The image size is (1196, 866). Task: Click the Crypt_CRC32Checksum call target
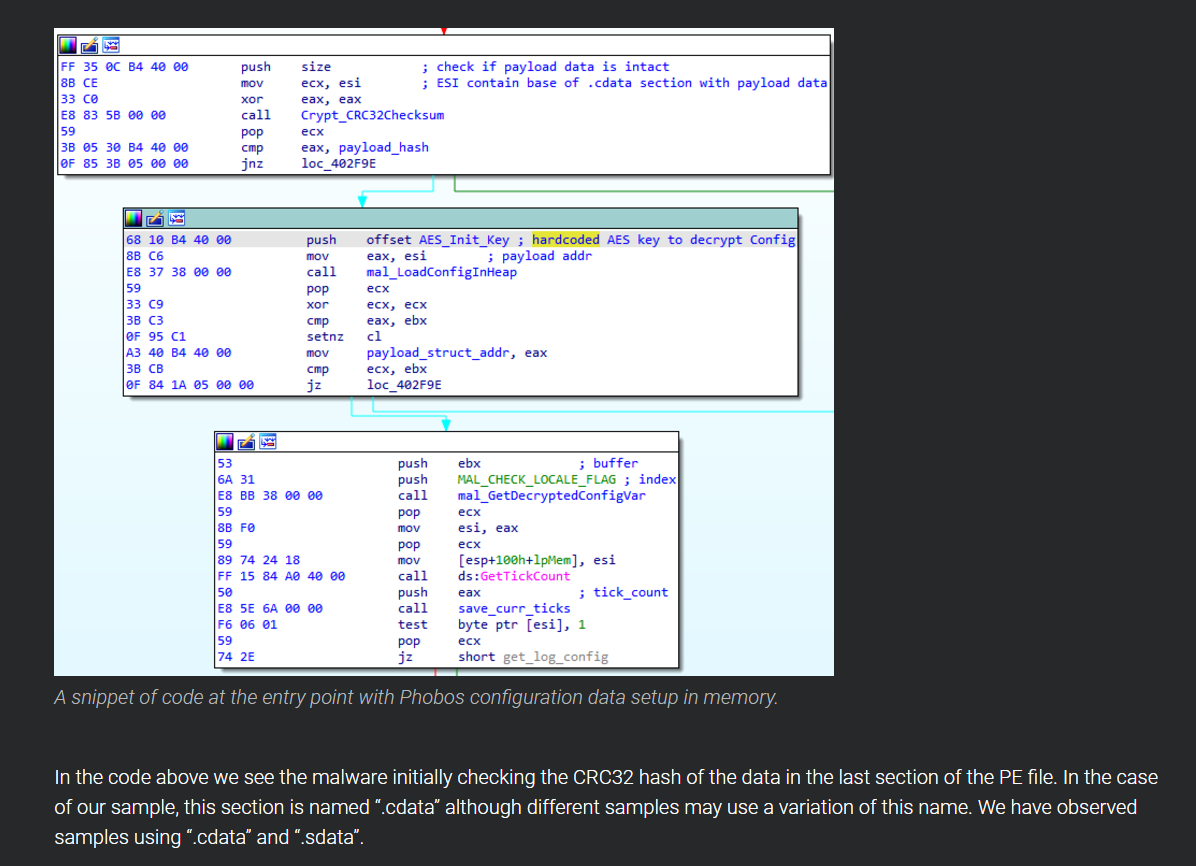(x=372, y=115)
